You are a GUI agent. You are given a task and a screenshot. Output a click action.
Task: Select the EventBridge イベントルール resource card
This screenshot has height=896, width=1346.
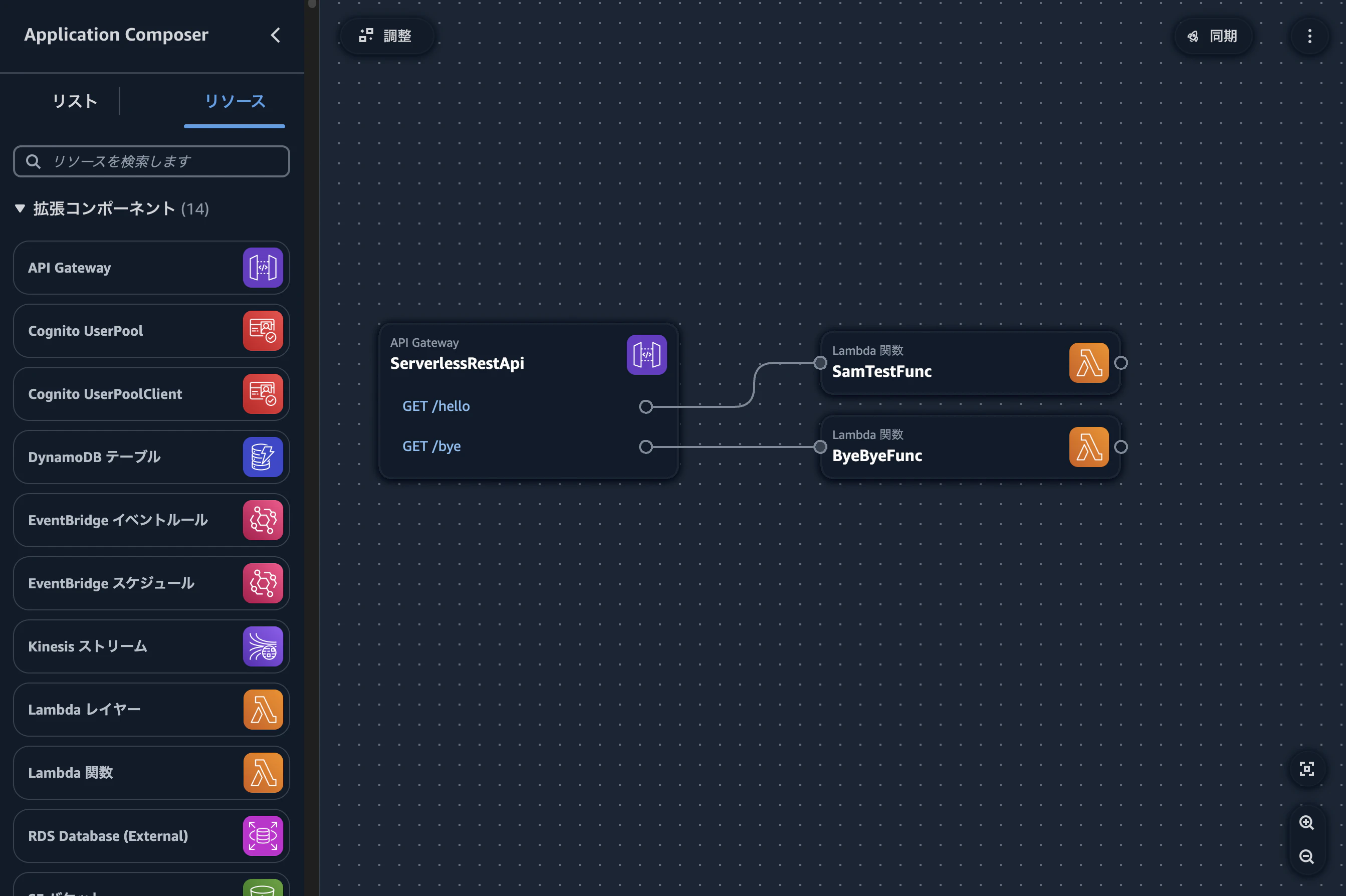click(151, 520)
